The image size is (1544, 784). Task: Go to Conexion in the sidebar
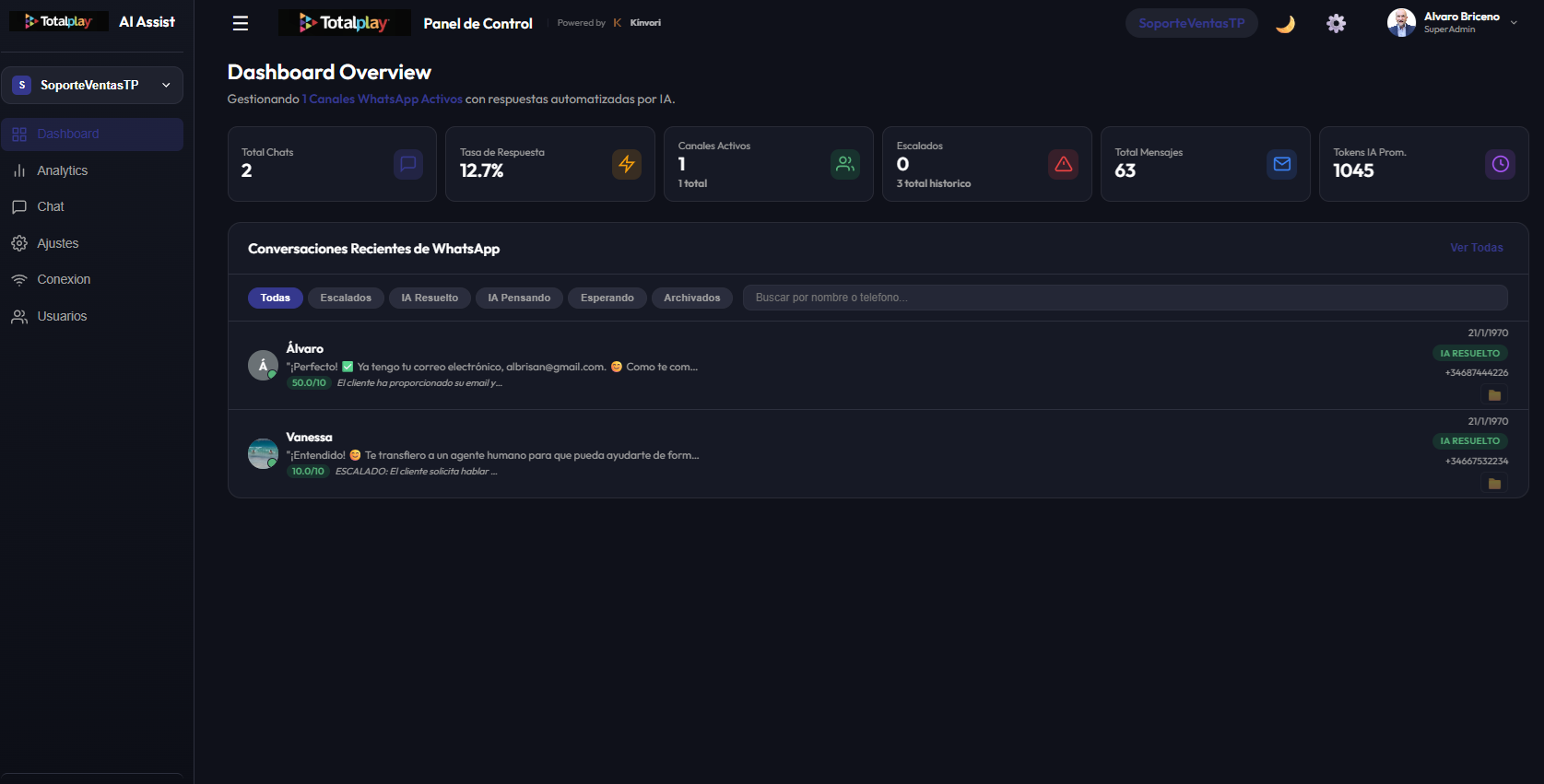(x=64, y=279)
